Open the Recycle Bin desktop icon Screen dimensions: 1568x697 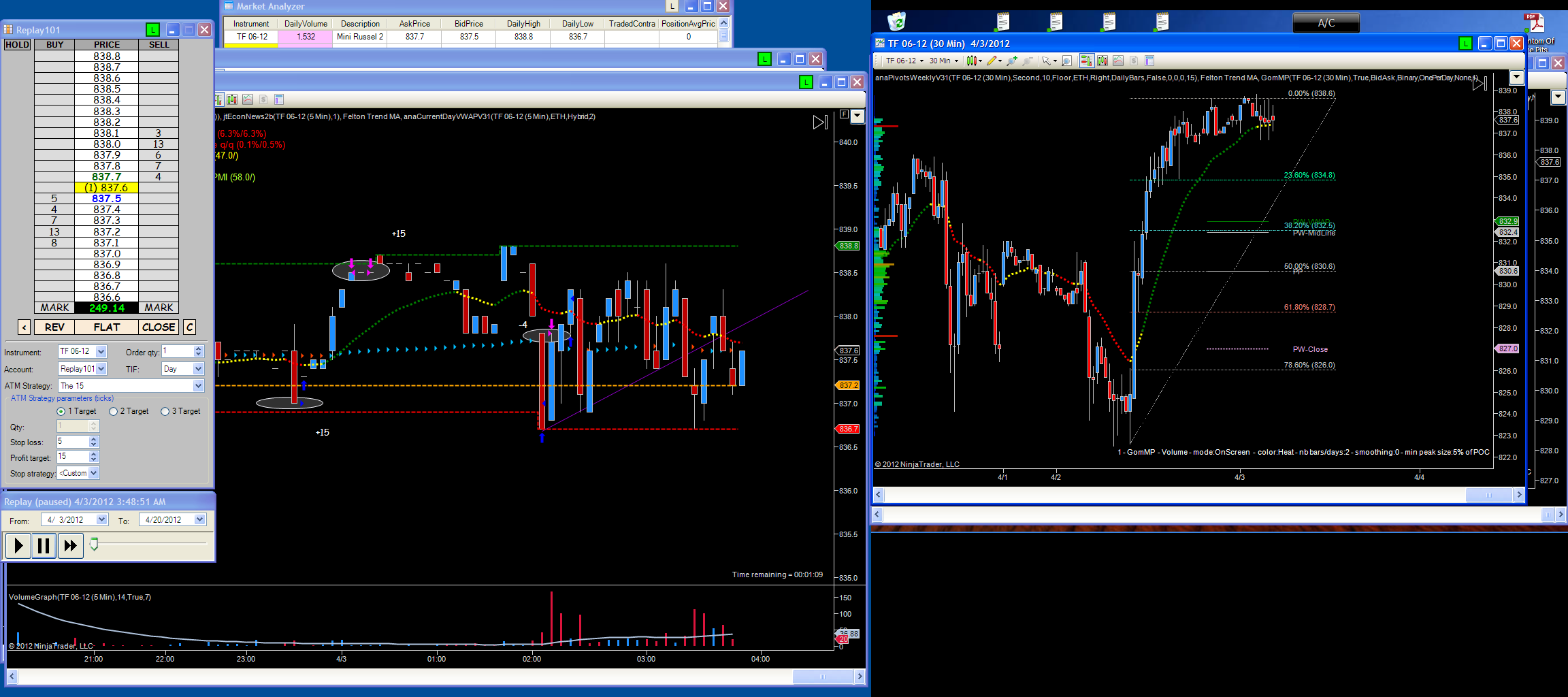pos(896,22)
